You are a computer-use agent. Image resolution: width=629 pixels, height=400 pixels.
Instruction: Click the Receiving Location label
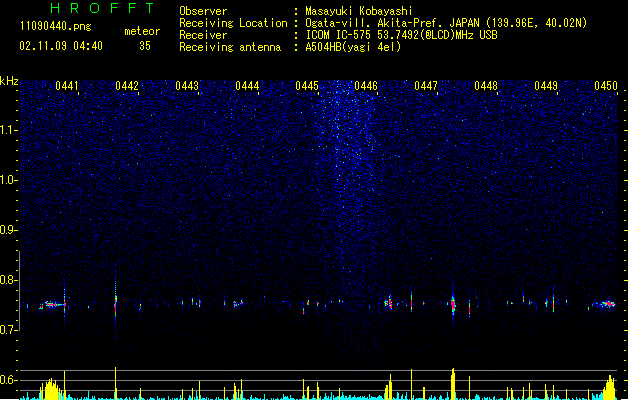(x=233, y=23)
